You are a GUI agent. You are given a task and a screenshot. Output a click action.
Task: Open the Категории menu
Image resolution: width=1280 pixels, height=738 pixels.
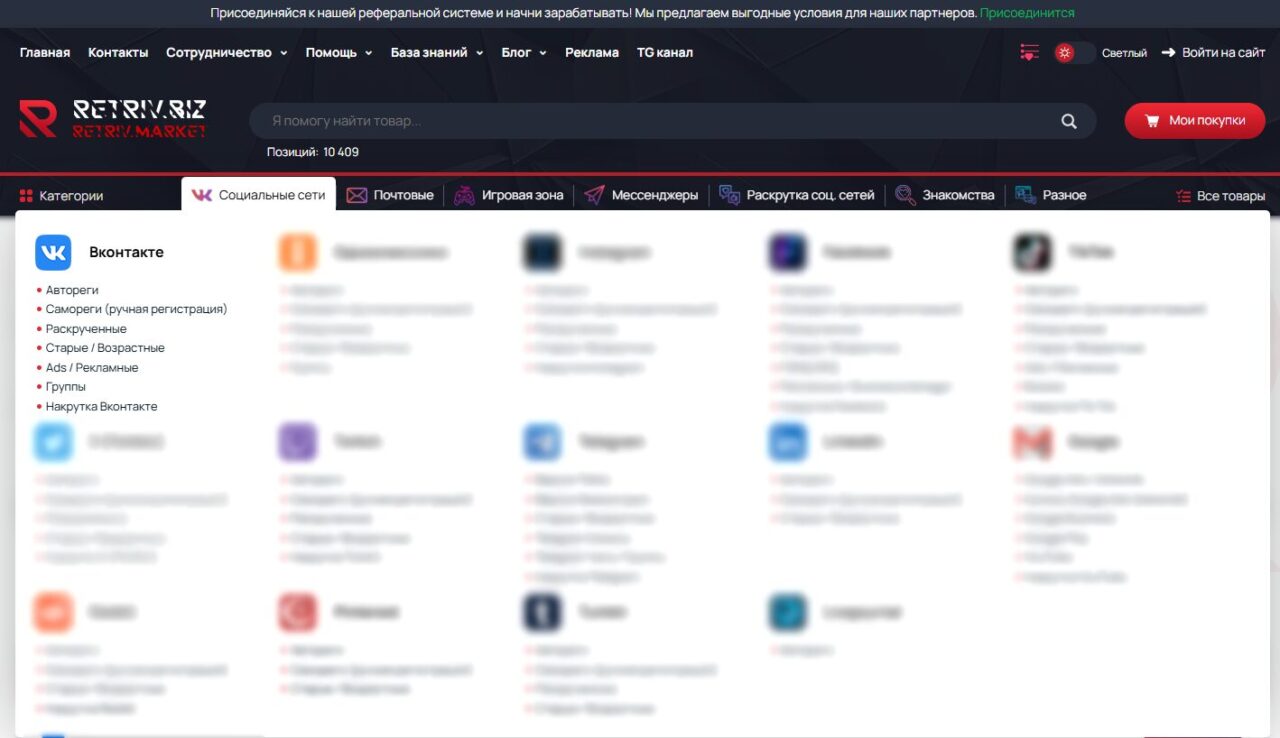[x=61, y=196]
